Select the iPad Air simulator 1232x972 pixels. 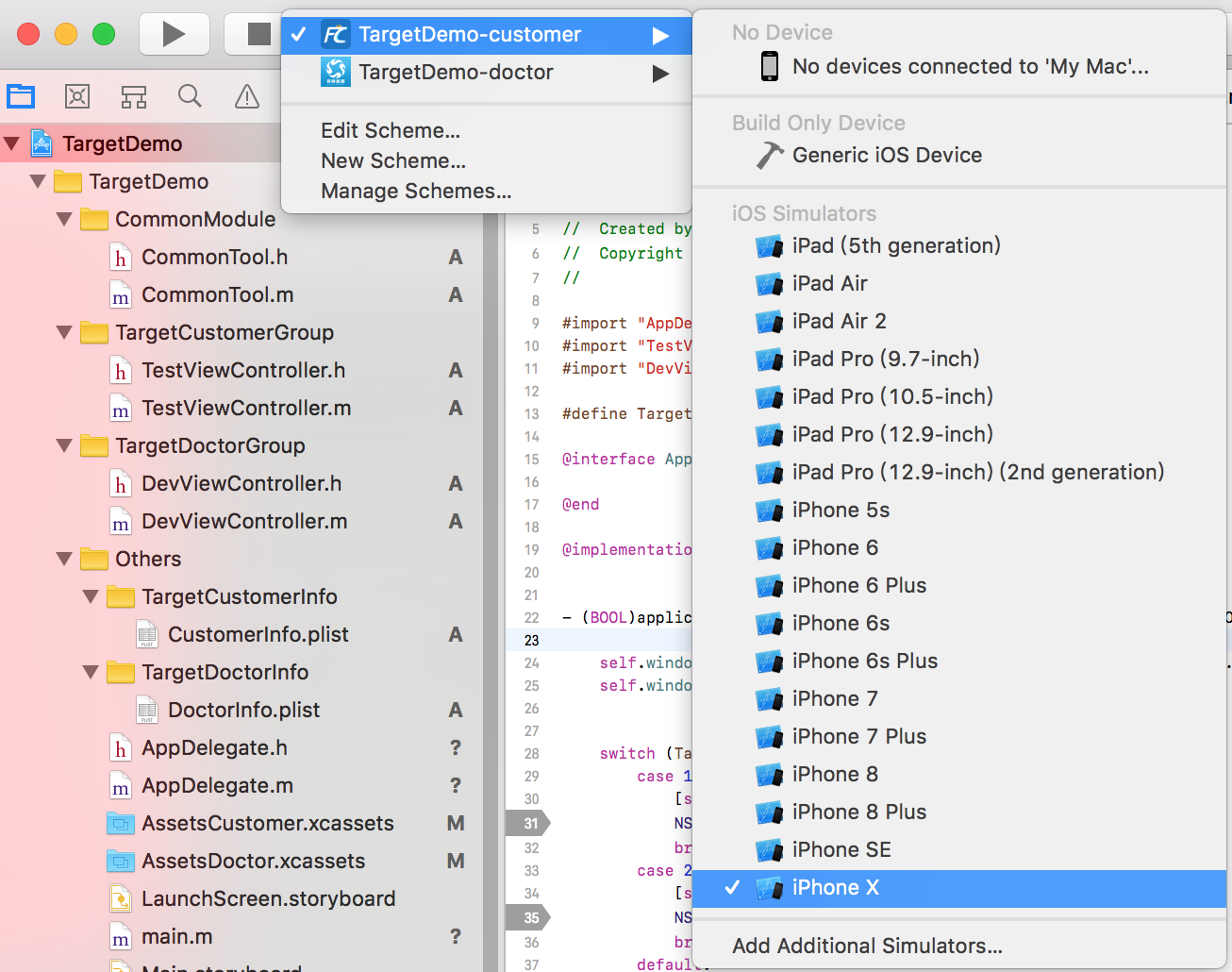pyautogui.click(x=959, y=283)
